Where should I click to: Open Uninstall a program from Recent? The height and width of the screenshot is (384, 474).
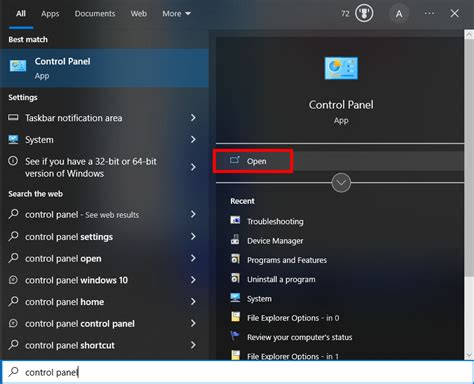click(281, 279)
